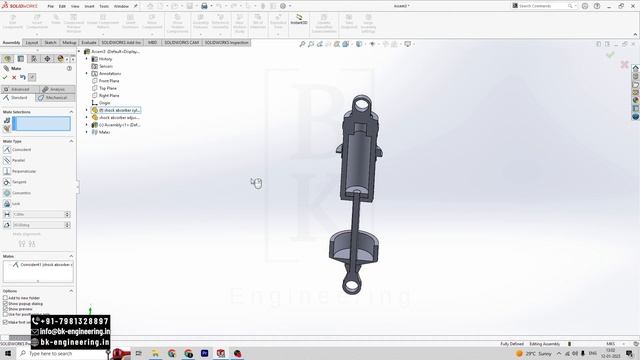The image size is (640, 360).
Task: Collapse the Mate Selections section
Action: click(71, 112)
